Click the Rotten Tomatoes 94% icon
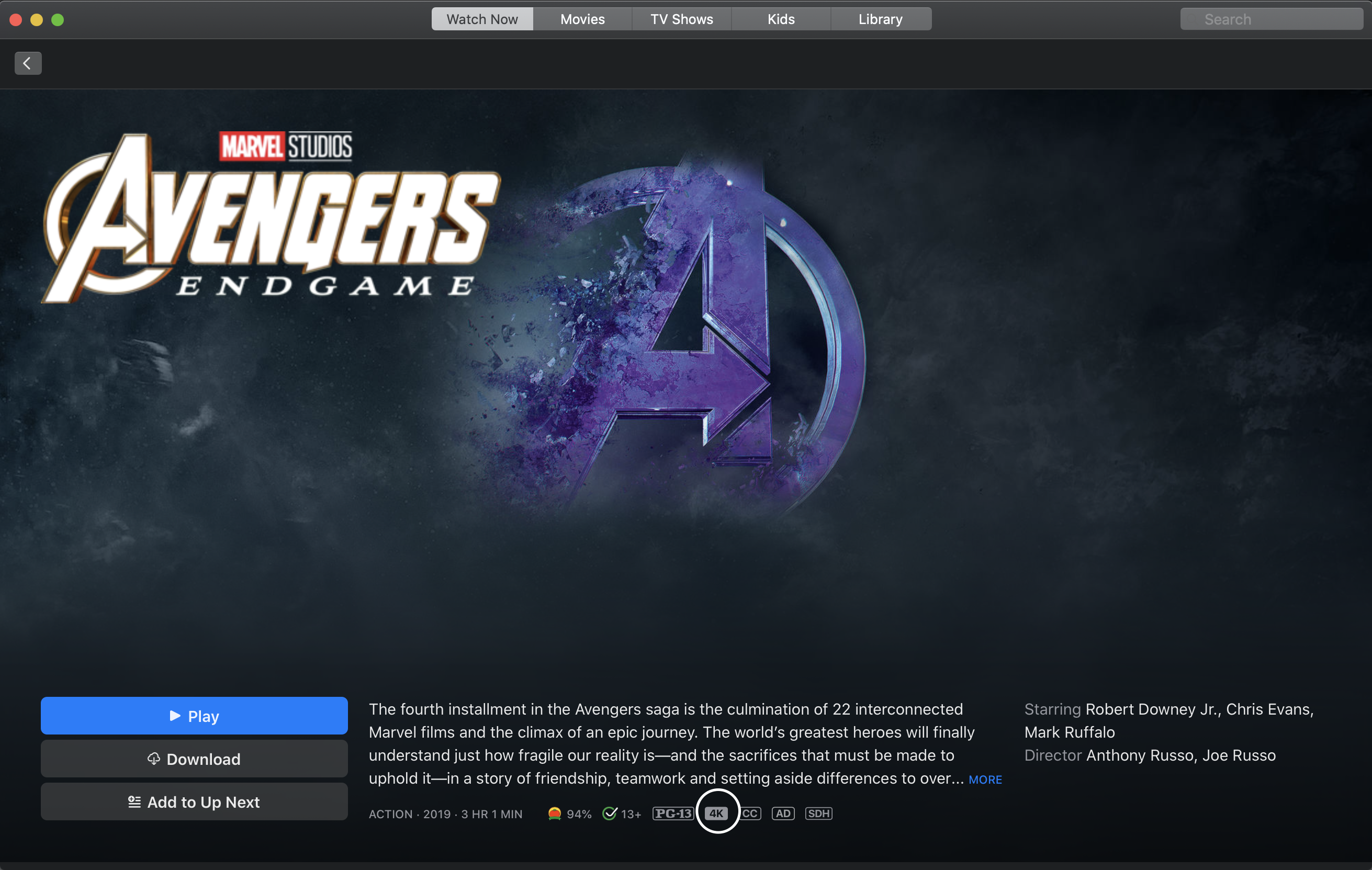The width and height of the screenshot is (1372, 870). [554, 813]
